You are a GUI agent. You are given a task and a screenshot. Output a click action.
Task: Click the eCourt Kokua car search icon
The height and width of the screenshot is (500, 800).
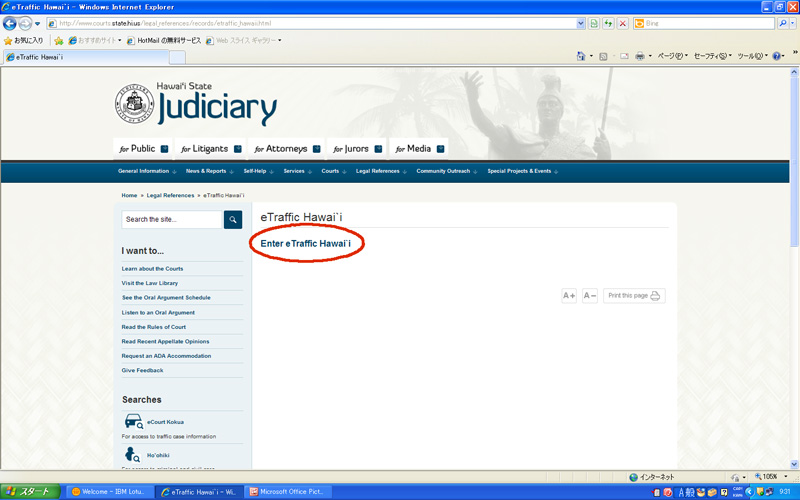click(x=134, y=421)
